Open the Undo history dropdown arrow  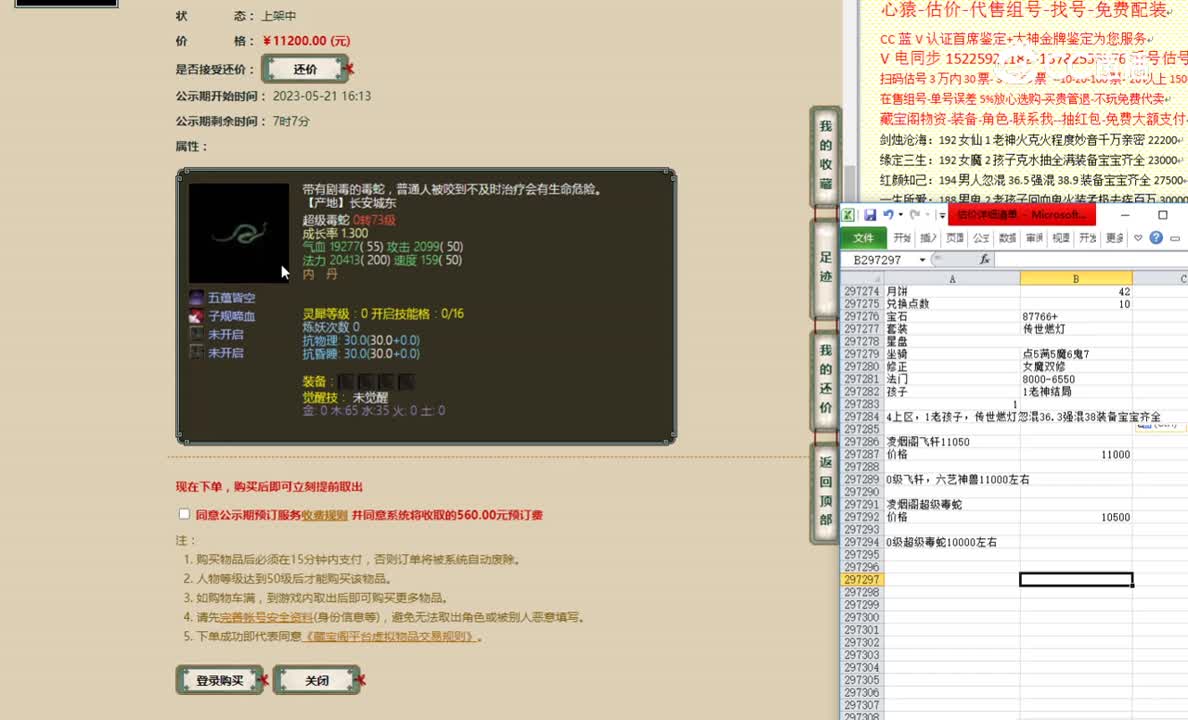click(900, 214)
